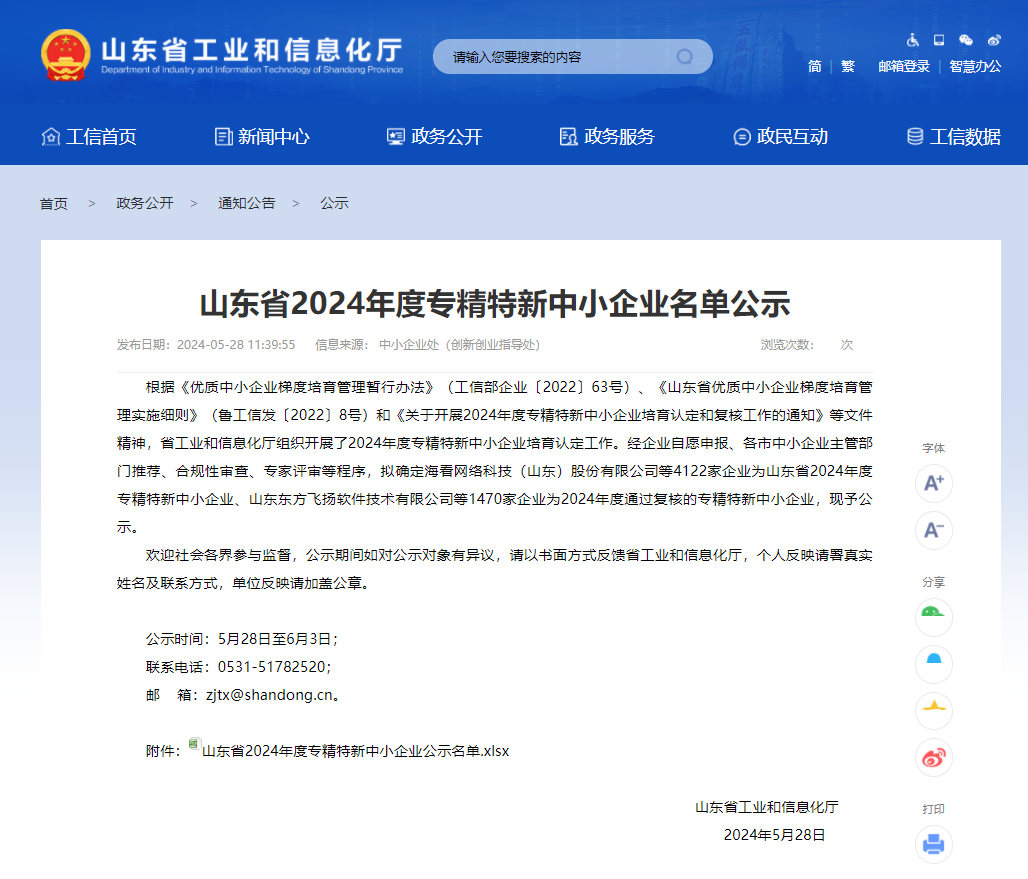Click the accessibility wheelchair icon in header

912,41
